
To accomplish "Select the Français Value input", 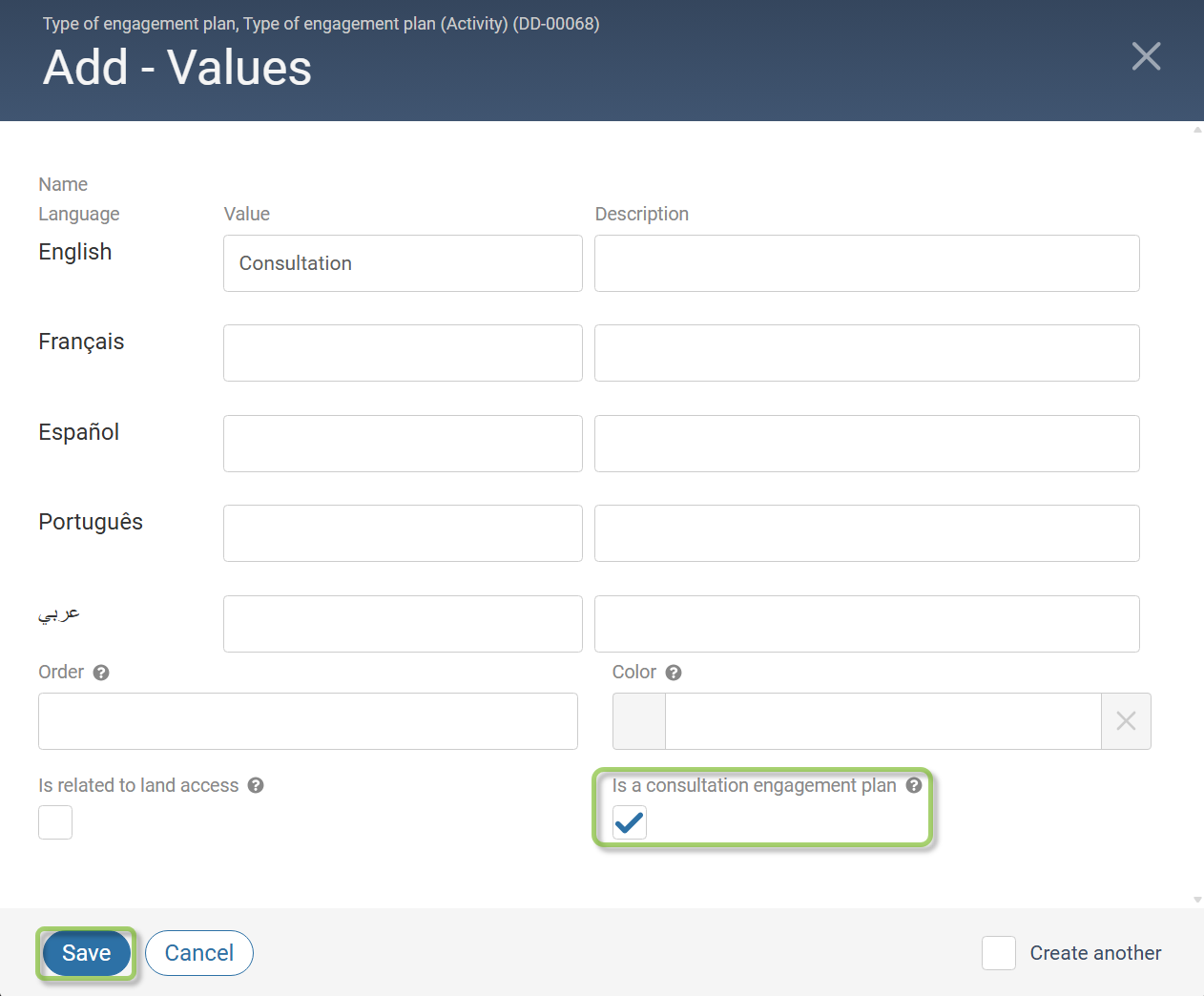I will pos(403,353).
